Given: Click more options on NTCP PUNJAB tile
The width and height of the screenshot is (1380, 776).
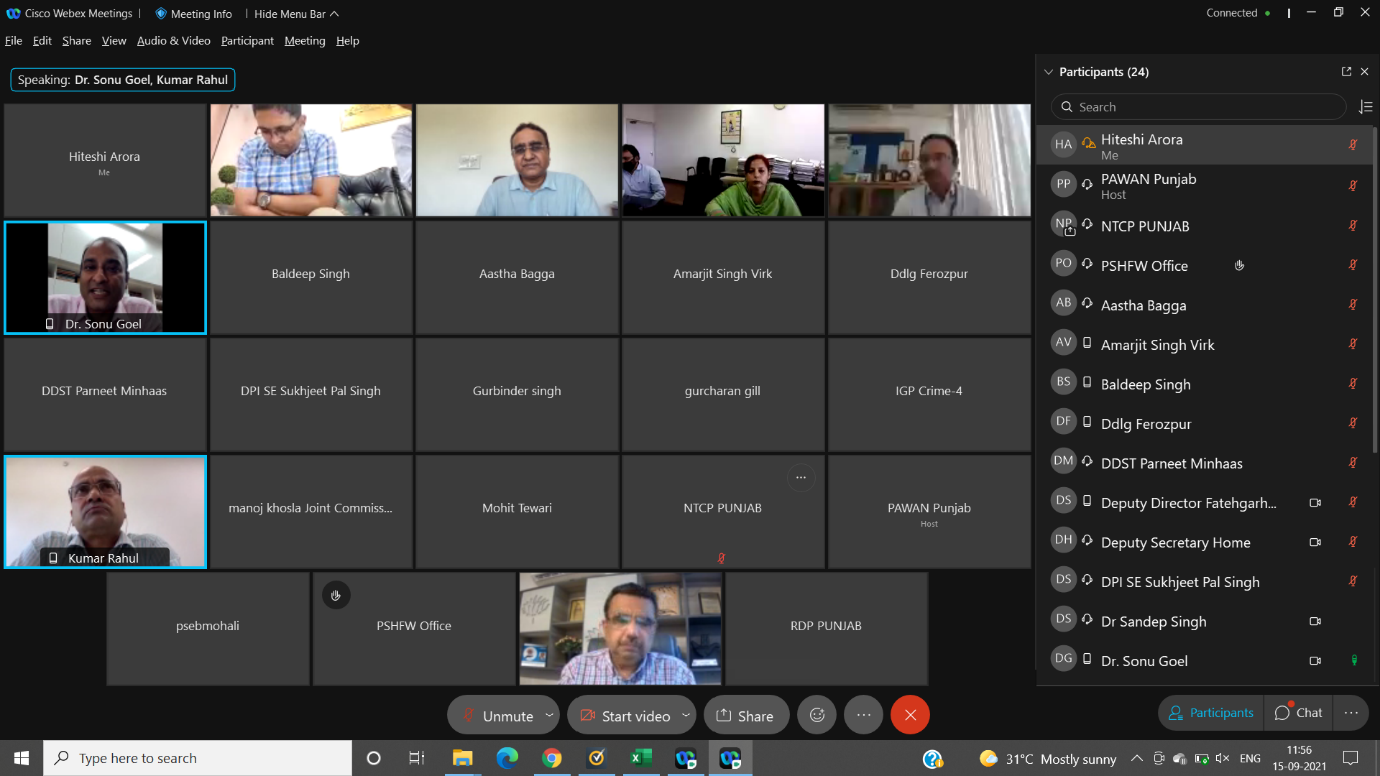Looking at the screenshot, I should coord(800,478).
